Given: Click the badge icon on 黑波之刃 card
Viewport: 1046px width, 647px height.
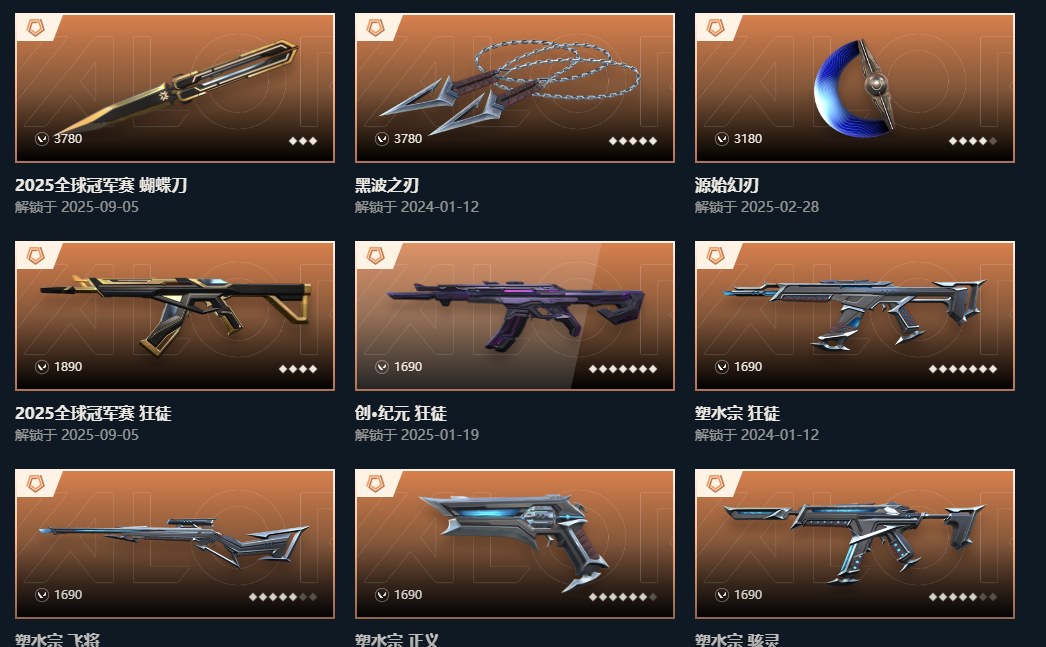Looking at the screenshot, I should (x=376, y=27).
